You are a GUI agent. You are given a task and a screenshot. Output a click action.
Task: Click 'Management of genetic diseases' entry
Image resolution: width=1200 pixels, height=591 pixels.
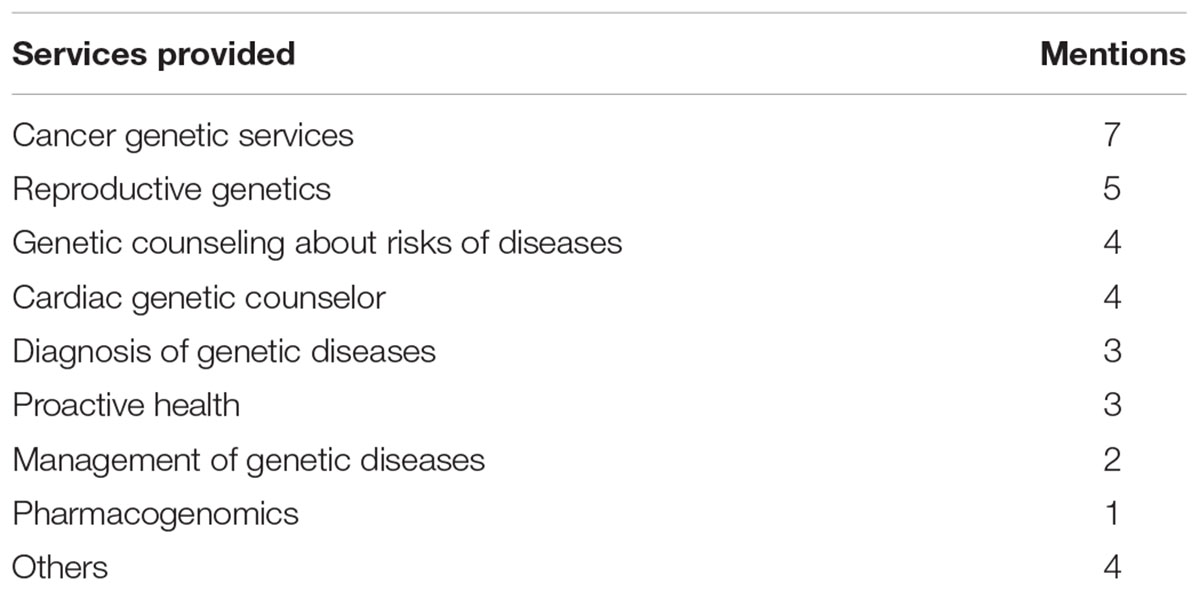248,460
